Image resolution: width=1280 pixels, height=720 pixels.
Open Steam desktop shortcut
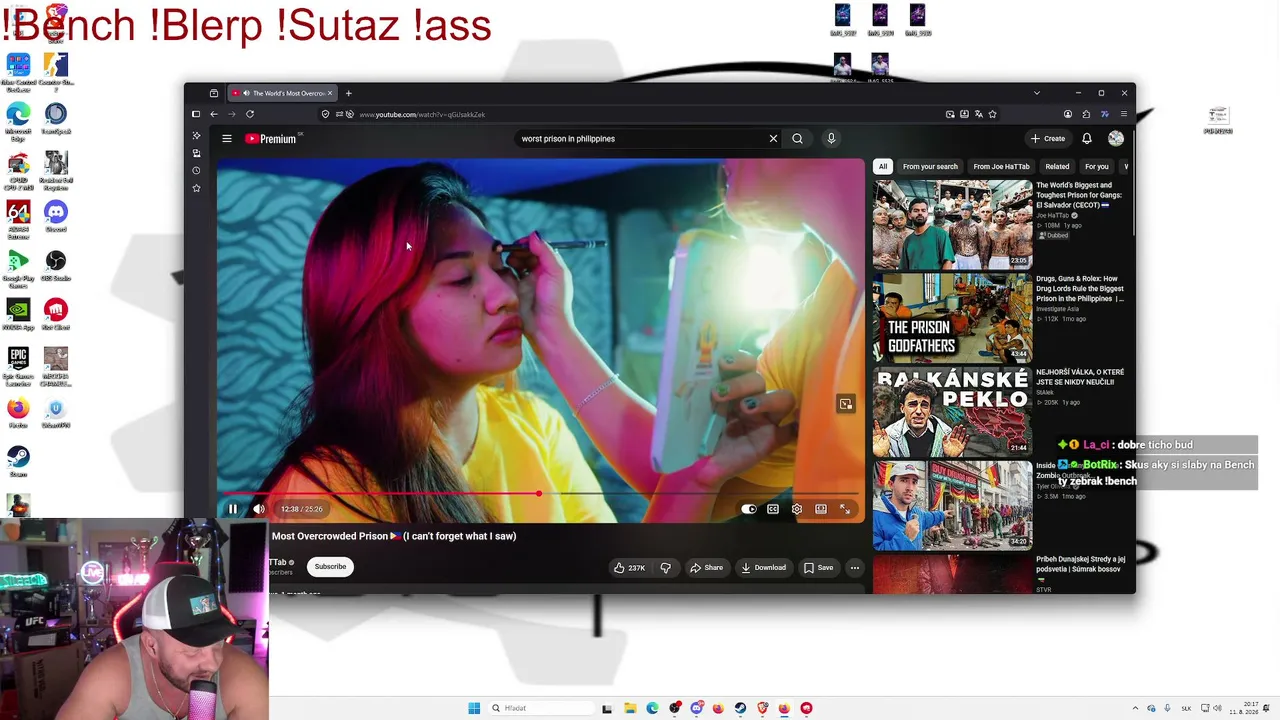(18, 461)
